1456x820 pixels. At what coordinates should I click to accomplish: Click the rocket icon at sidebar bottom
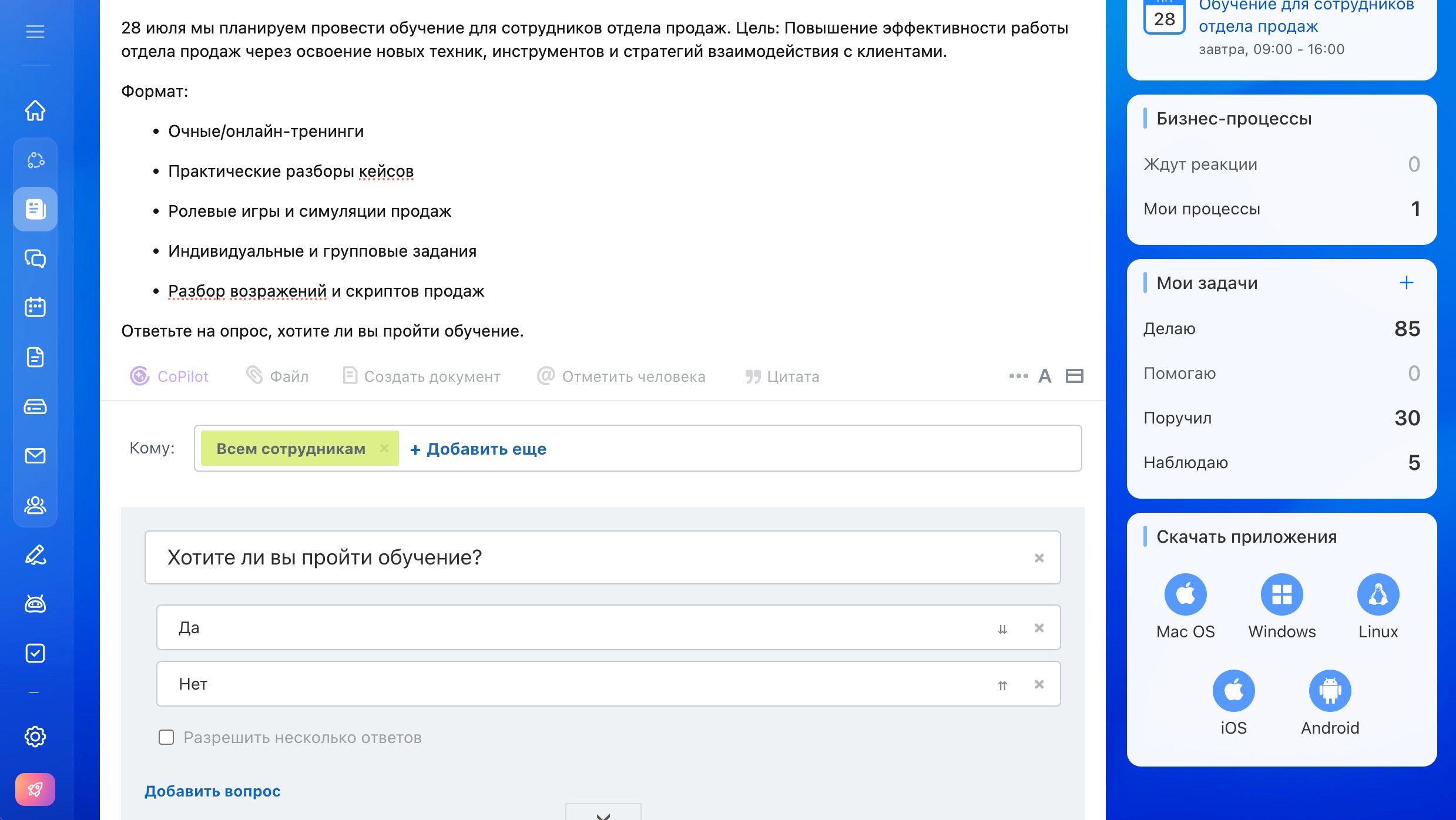[35, 789]
